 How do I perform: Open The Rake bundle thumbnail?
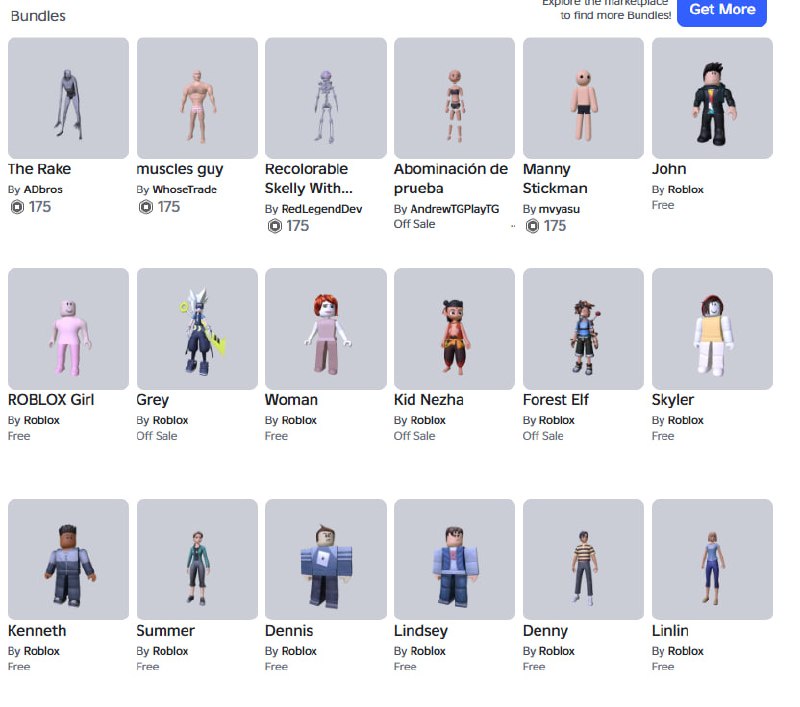tap(68, 98)
